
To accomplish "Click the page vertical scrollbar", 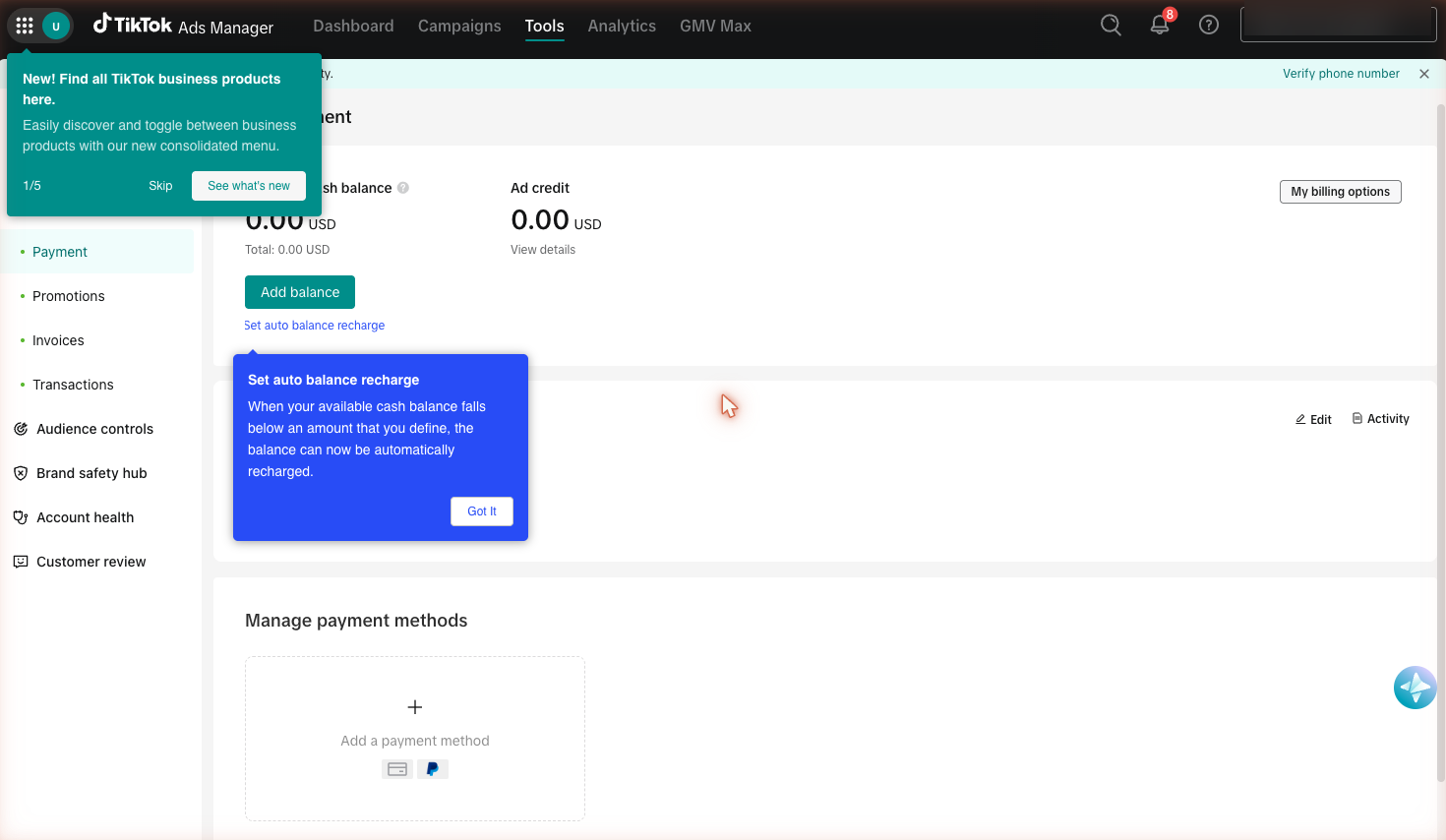I will tap(1441, 443).
